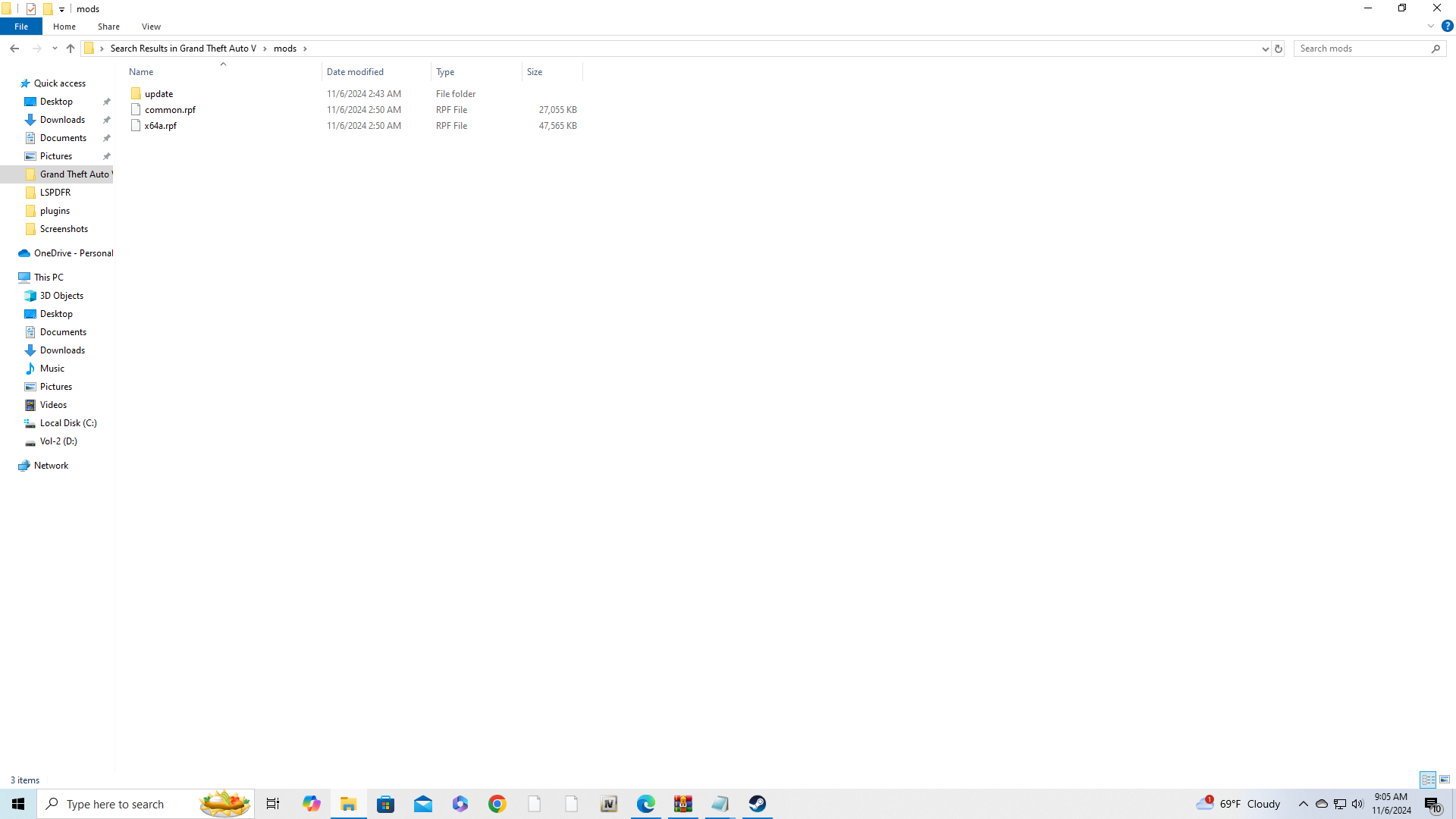Click the 'mods' breadcrumb in the address bar
The width and height of the screenshot is (1456, 819).
285,49
